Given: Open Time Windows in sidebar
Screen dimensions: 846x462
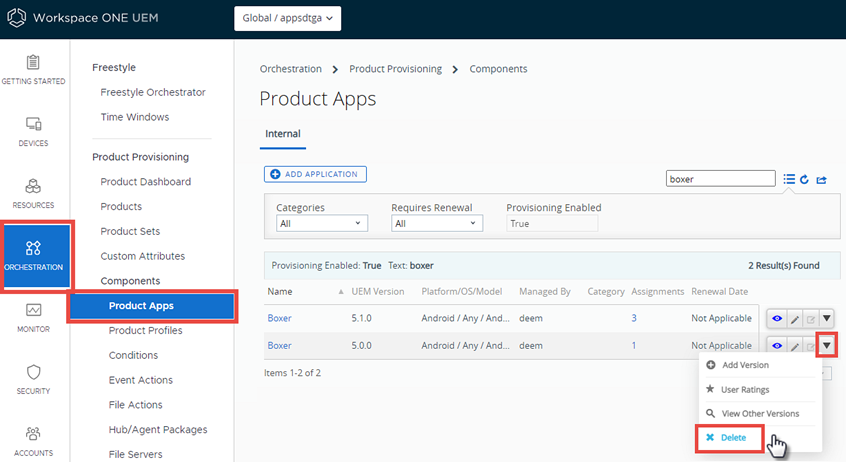Looking at the screenshot, I should click(134, 117).
